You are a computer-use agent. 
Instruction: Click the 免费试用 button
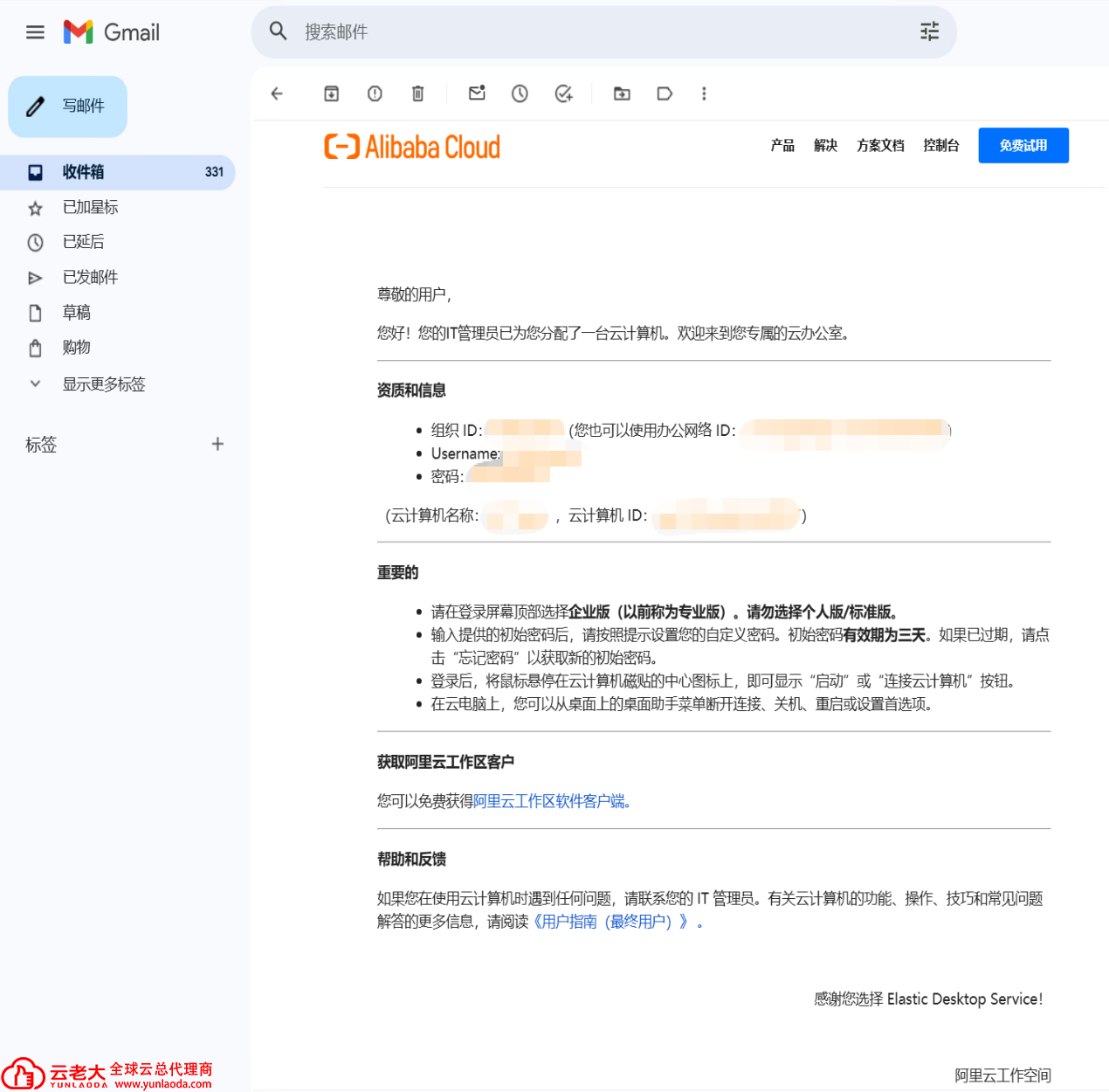pyautogui.click(x=1023, y=145)
